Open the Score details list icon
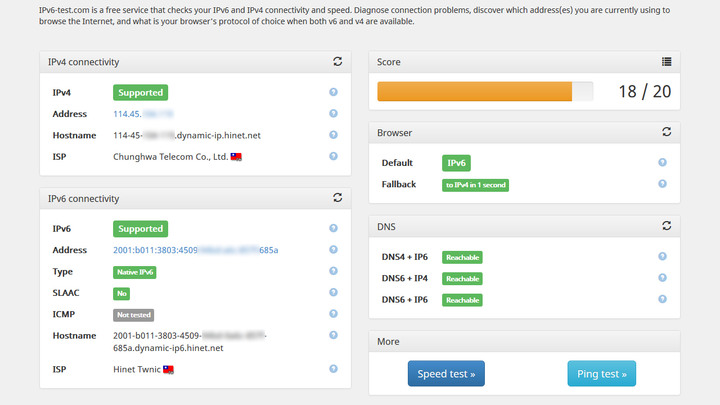Viewport: 720px width, 405px height. 667,62
